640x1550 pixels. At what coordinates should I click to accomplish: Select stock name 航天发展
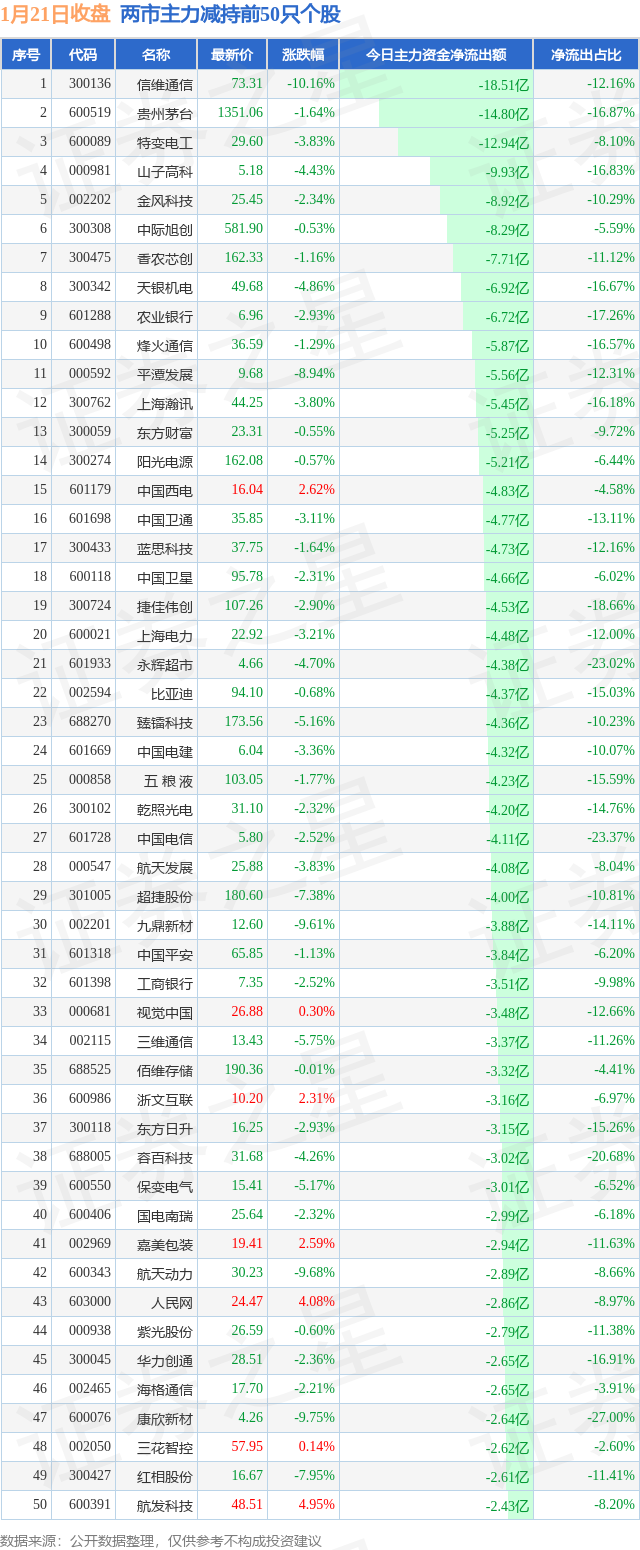pyautogui.click(x=165, y=867)
